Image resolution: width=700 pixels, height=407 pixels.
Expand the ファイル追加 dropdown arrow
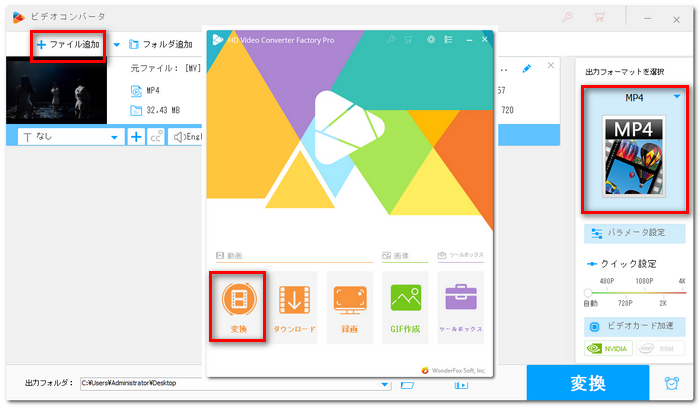point(117,45)
